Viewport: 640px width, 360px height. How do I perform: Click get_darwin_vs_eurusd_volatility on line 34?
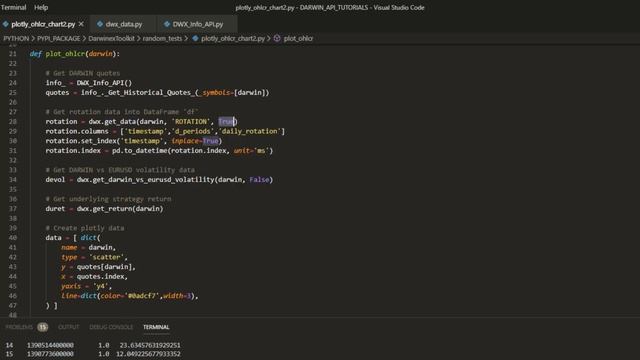[153, 180]
